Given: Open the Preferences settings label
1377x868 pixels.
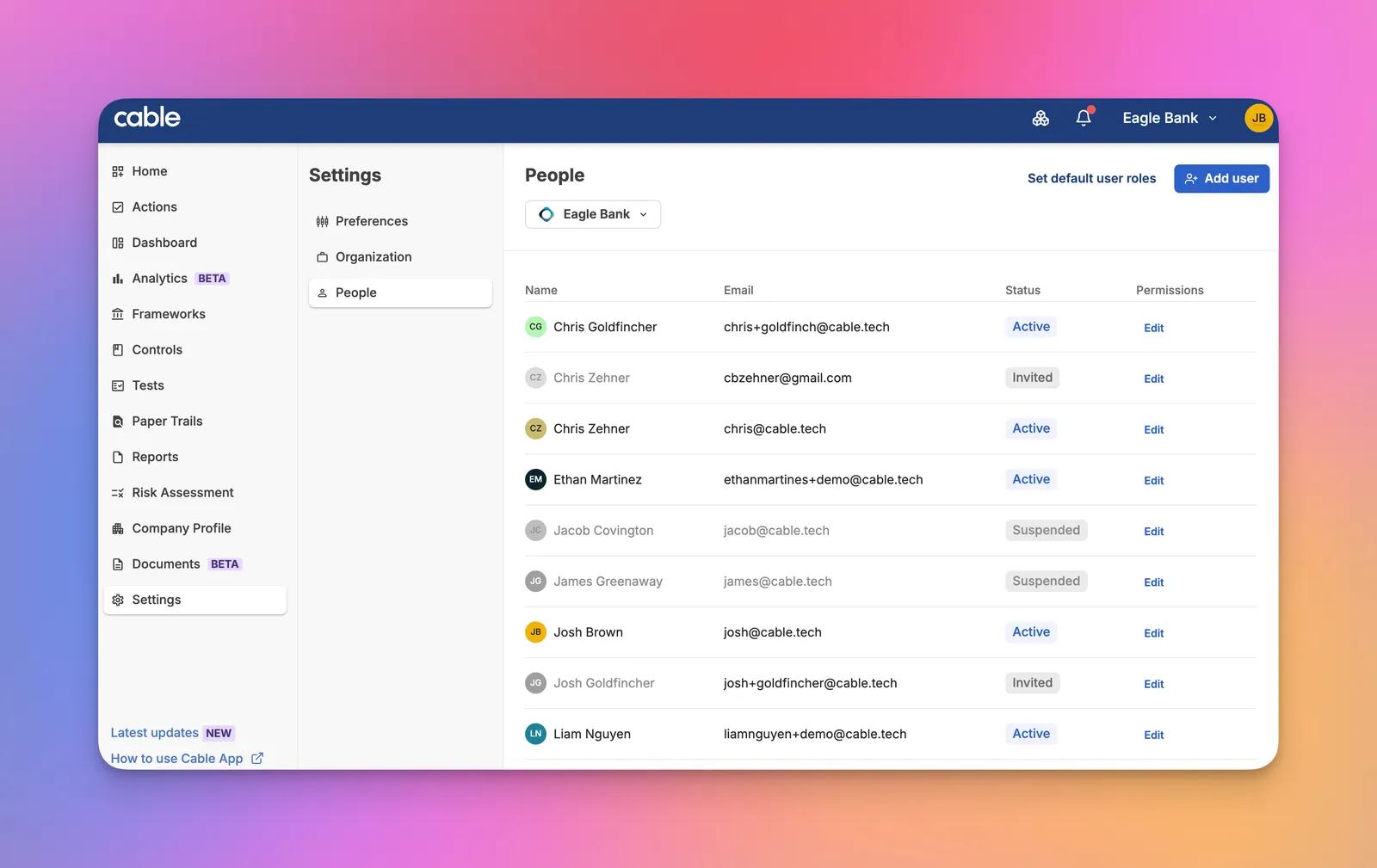Looking at the screenshot, I should point(372,221).
